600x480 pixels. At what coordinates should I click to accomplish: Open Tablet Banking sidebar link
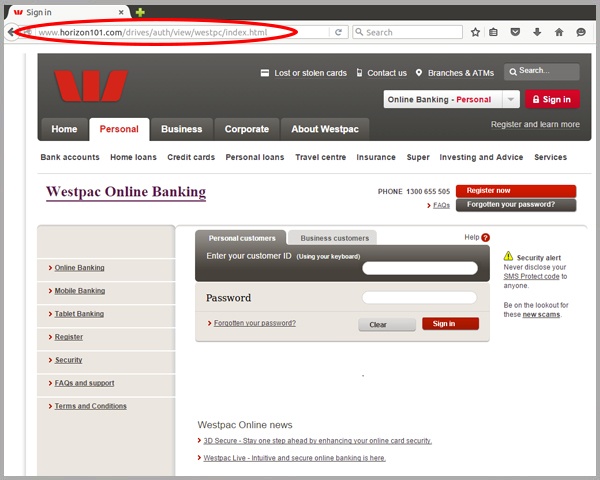(79, 314)
